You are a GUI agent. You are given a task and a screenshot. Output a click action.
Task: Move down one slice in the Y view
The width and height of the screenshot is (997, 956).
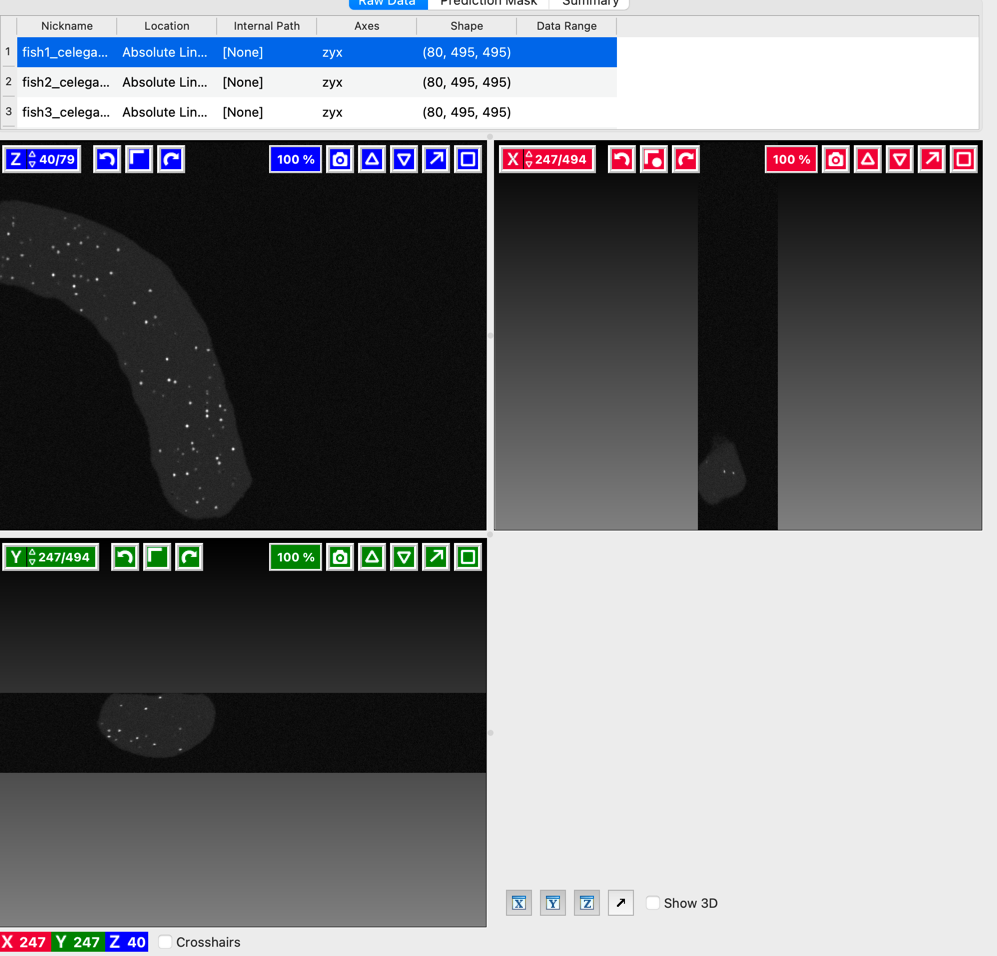click(403, 557)
